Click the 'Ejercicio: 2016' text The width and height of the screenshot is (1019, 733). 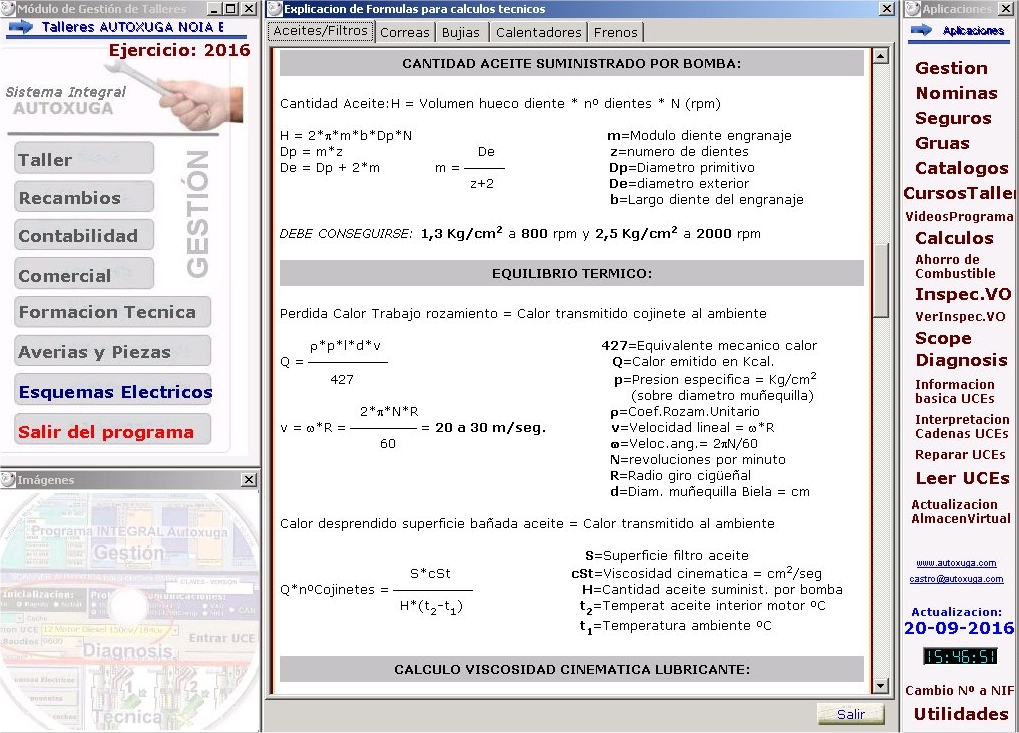coord(179,50)
